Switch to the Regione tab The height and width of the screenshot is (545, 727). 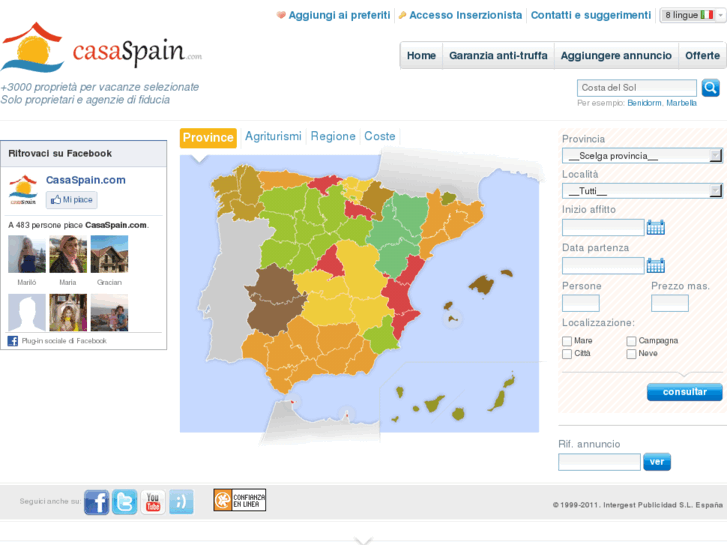click(333, 136)
